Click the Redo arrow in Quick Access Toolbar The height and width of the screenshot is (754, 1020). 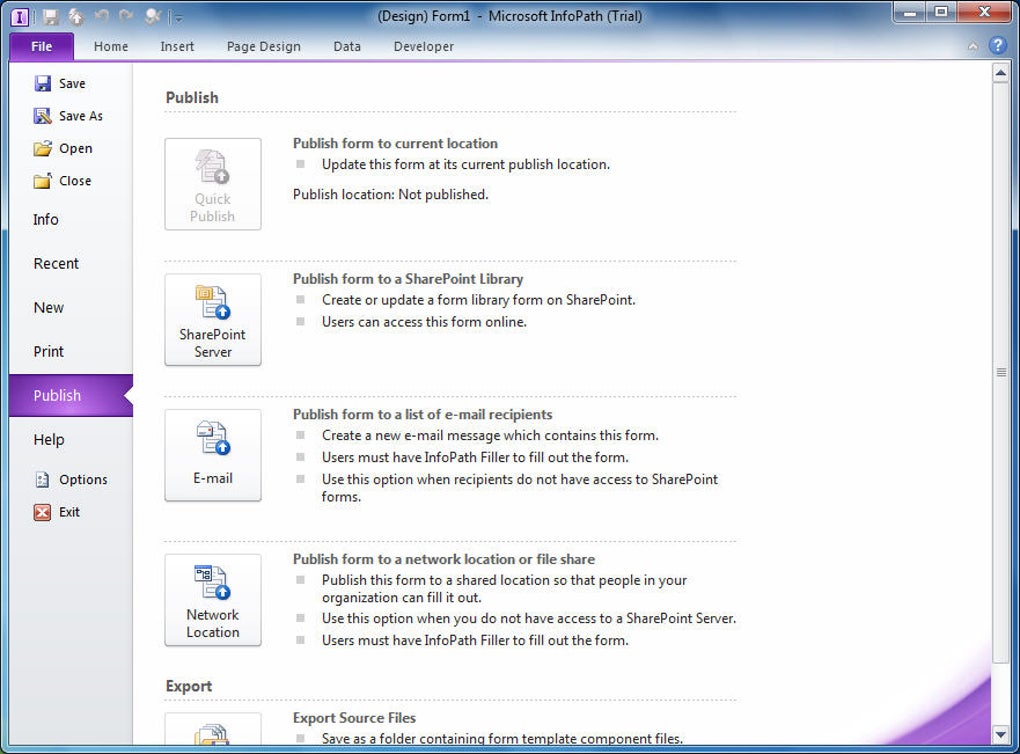coord(126,16)
